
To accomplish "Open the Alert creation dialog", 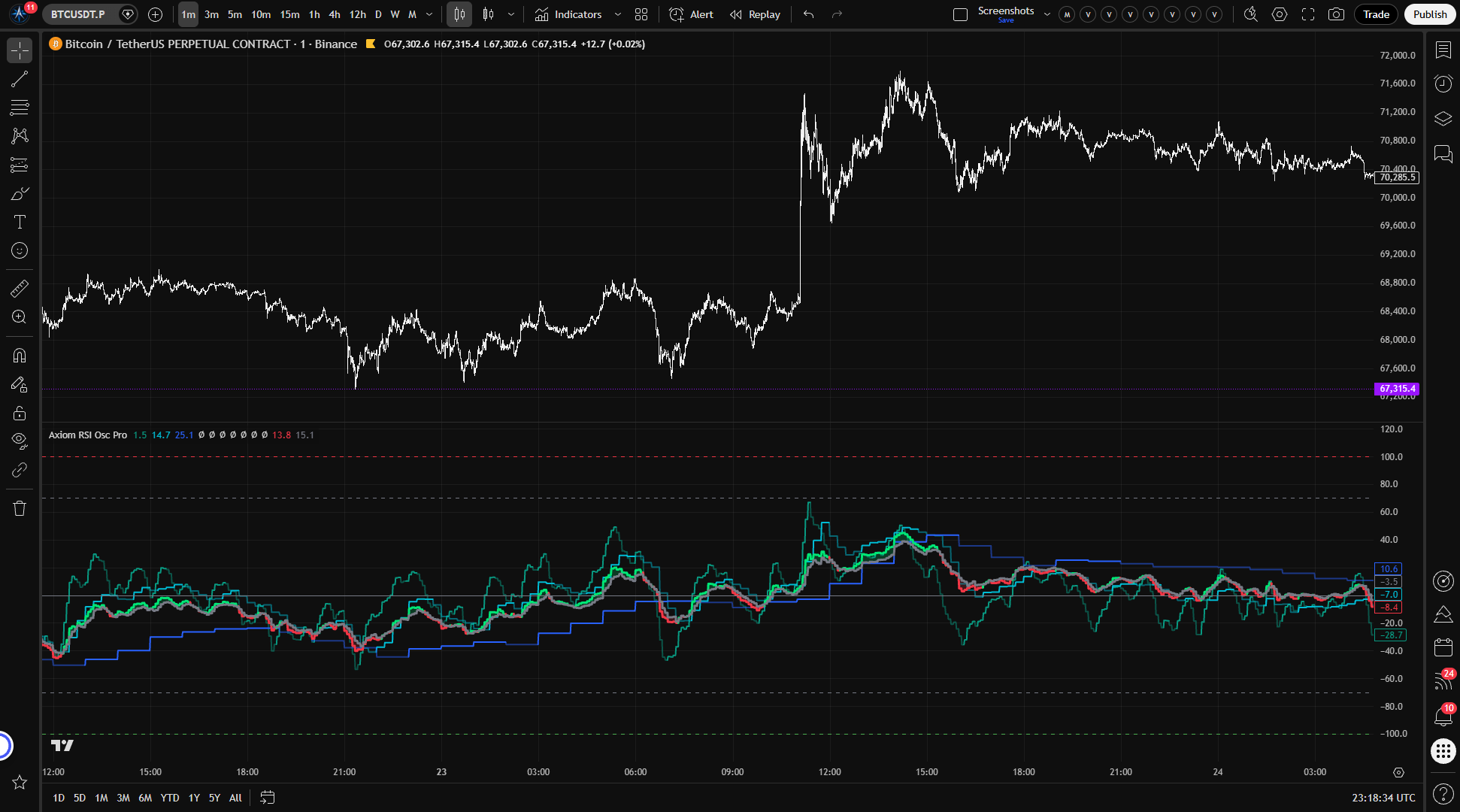I will click(x=691, y=14).
